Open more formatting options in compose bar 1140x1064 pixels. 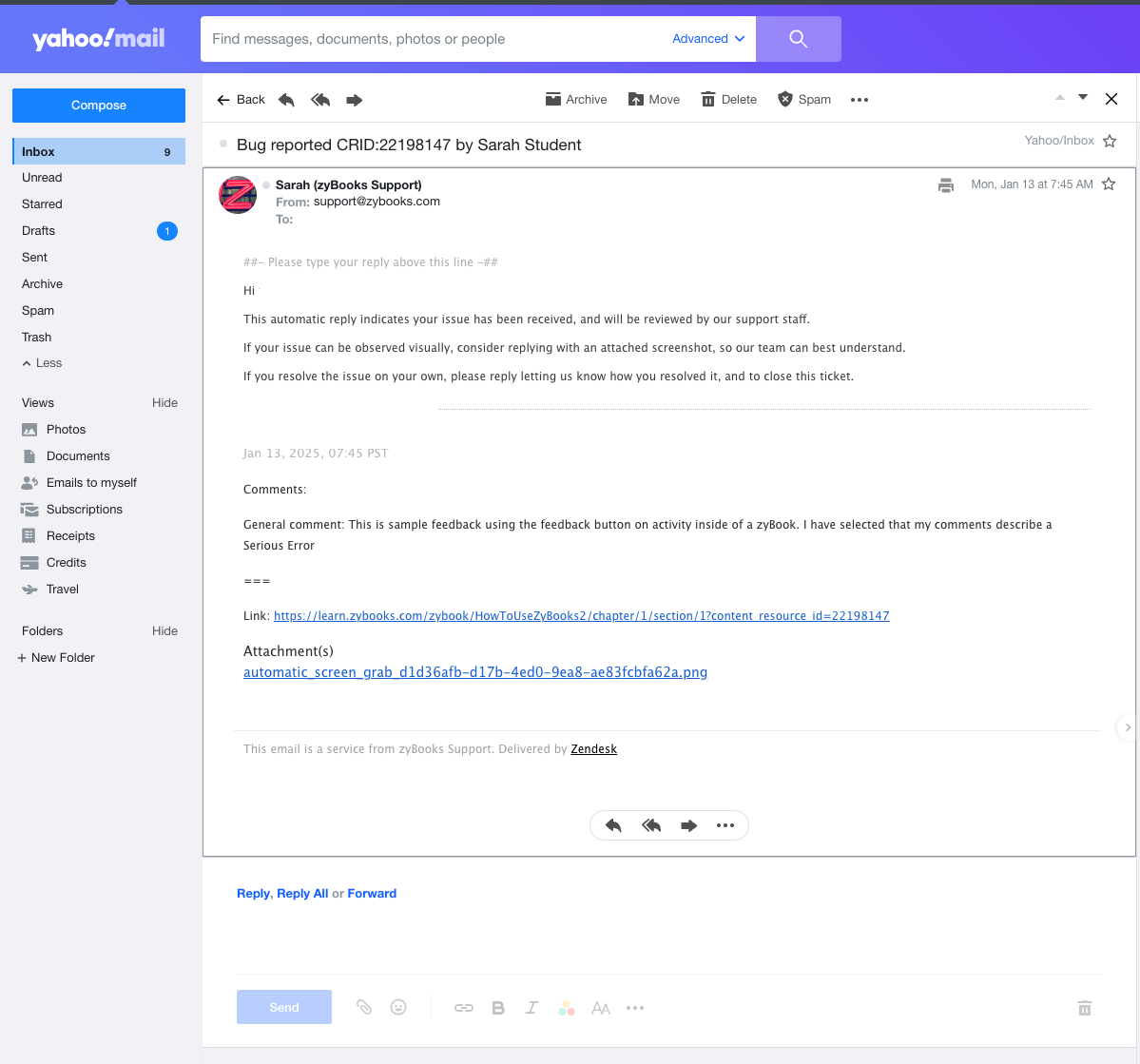pyautogui.click(x=635, y=1008)
